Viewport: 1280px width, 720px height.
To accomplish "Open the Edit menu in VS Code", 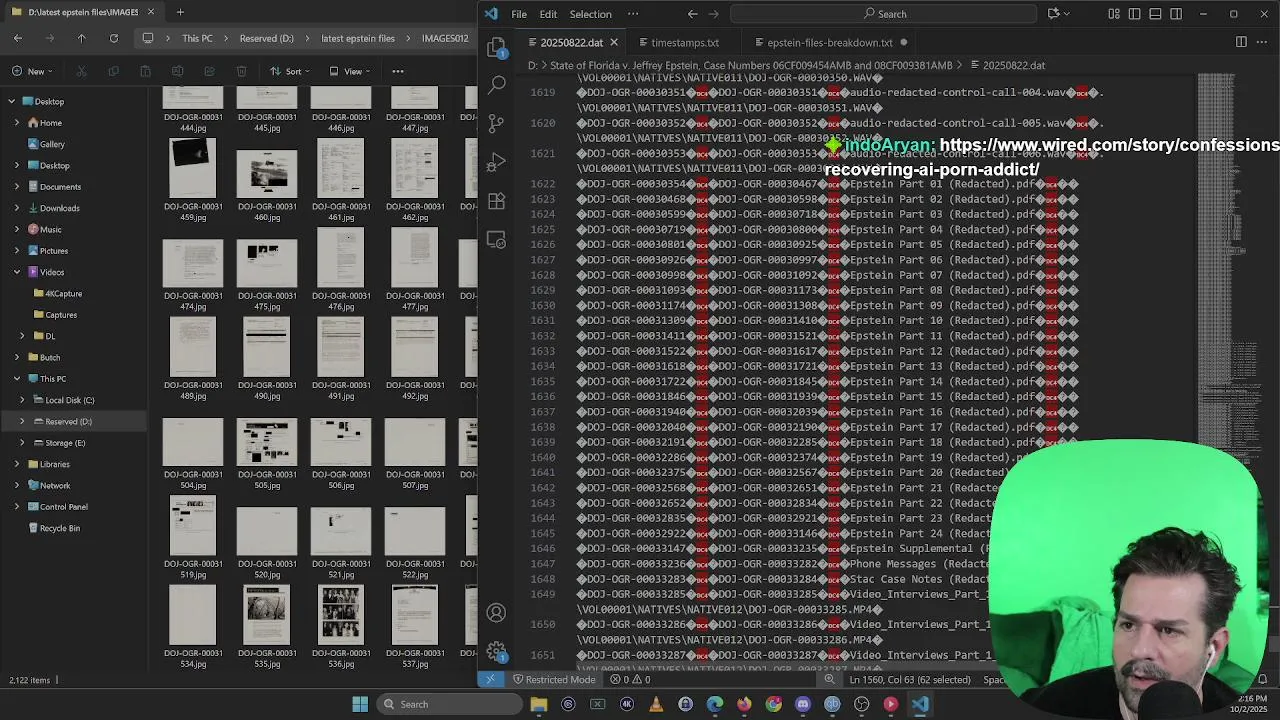I will [x=548, y=14].
